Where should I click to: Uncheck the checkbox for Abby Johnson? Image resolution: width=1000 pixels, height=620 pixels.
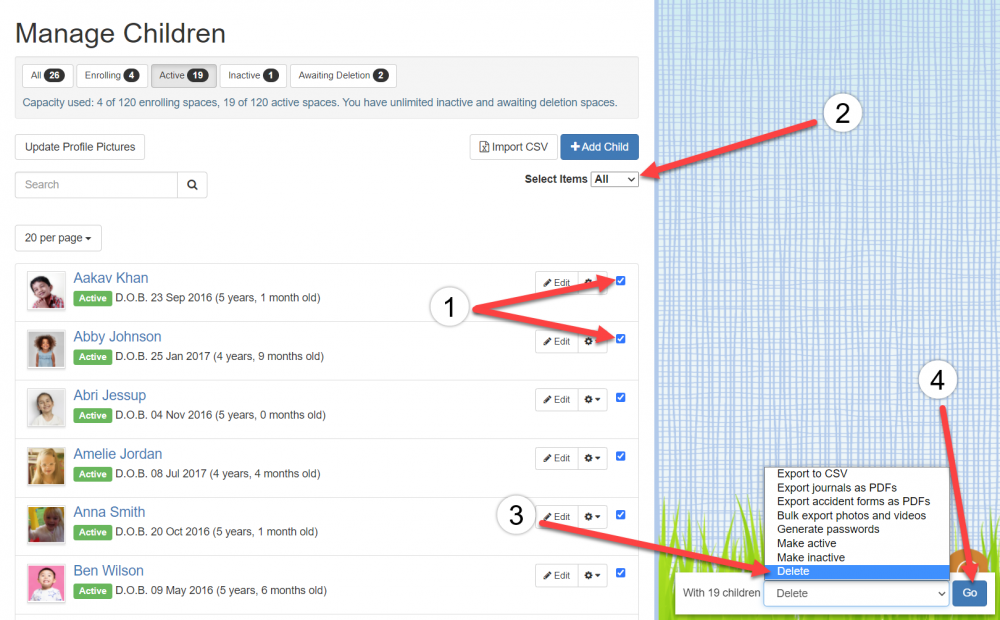click(x=621, y=339)
